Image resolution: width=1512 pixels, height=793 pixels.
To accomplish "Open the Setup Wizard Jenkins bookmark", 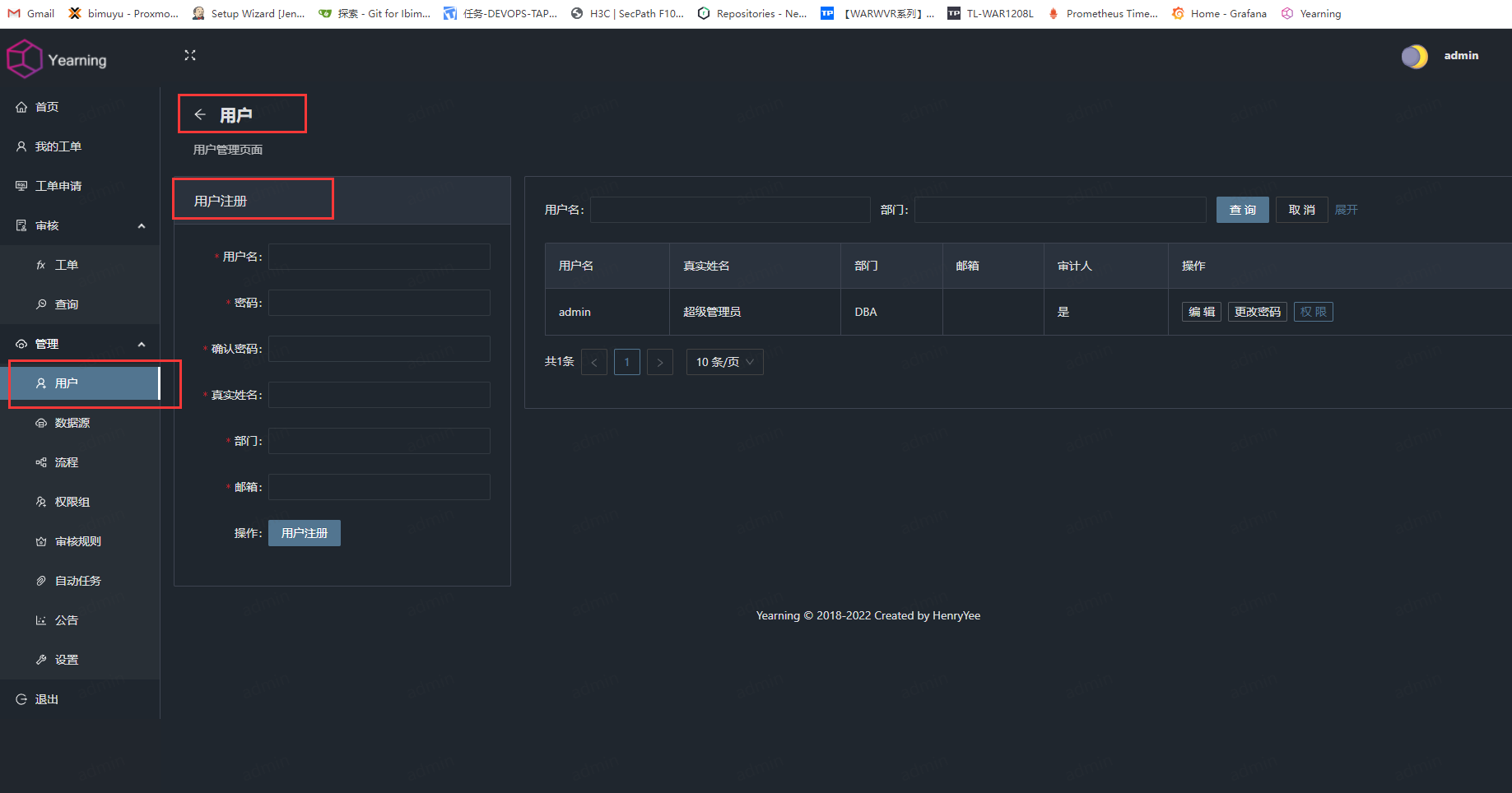I will (249, 13).
